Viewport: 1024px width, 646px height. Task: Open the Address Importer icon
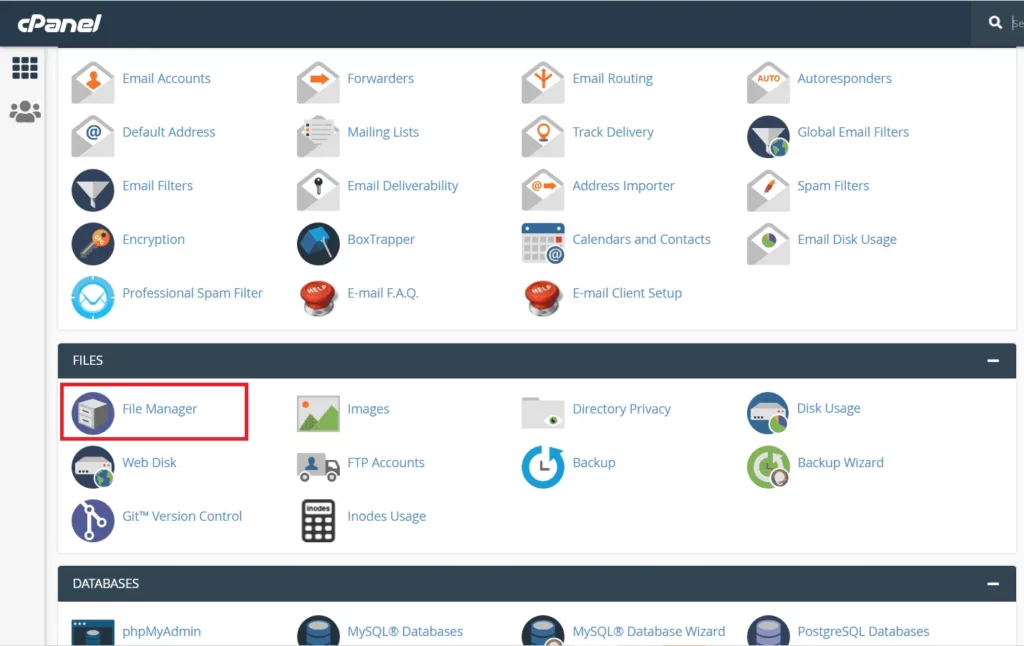pos(543,190)
